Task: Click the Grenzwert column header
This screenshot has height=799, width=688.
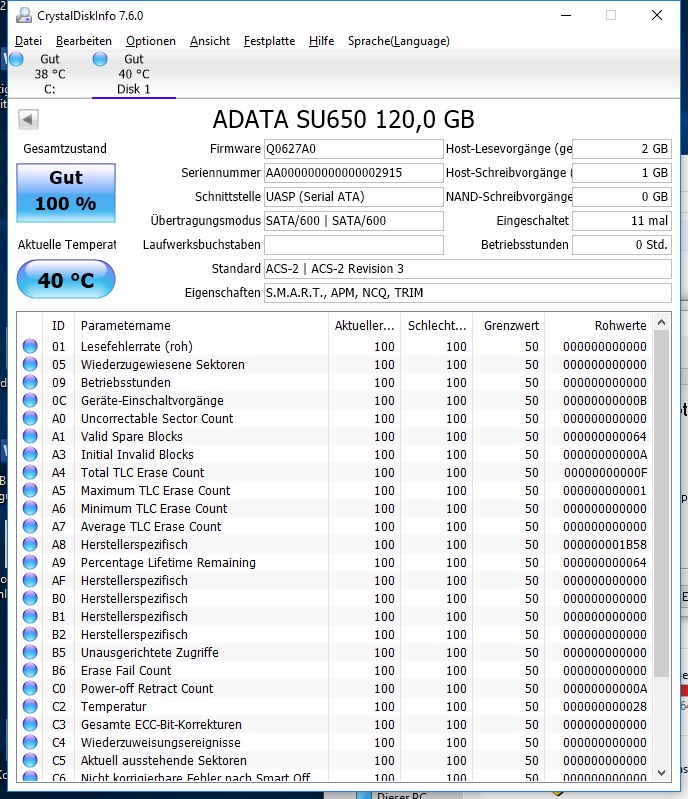Action: 509,326
